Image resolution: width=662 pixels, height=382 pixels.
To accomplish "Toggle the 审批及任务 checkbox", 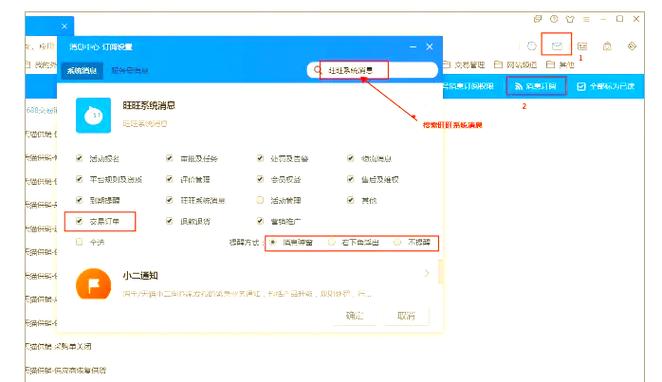I will click(x=169, y=158).
